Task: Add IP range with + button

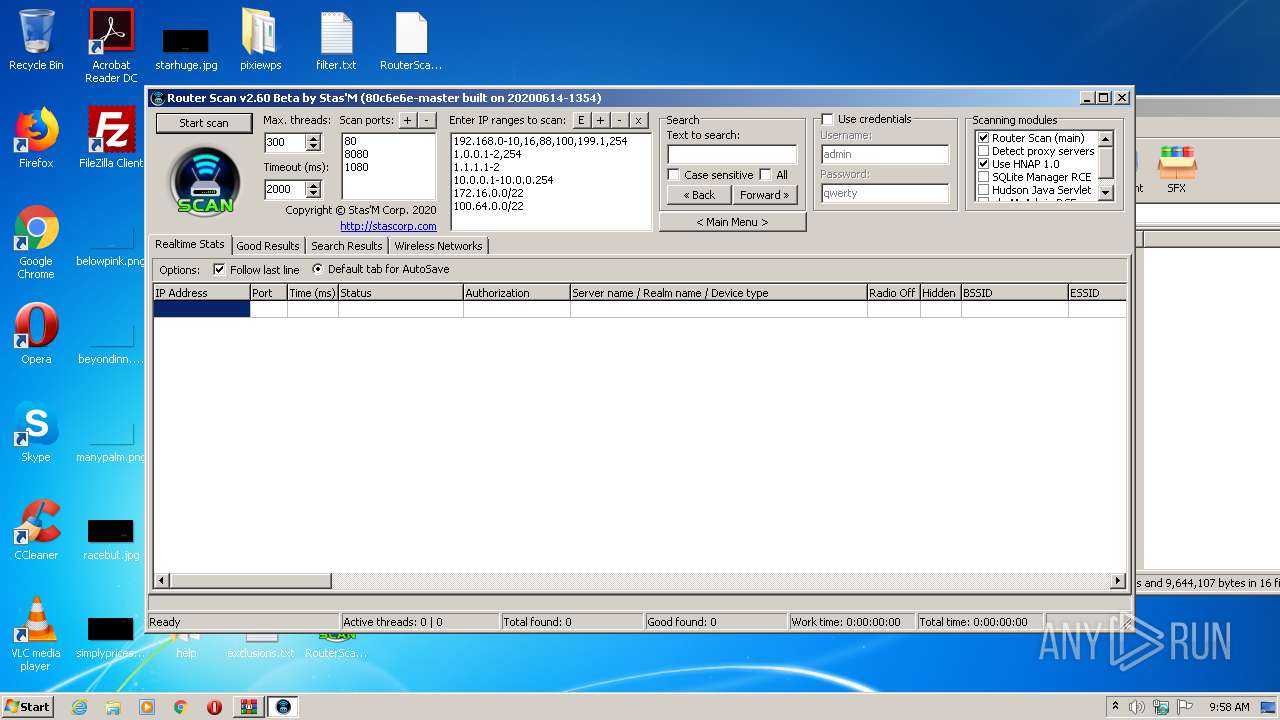Action: tap(600, 120)
